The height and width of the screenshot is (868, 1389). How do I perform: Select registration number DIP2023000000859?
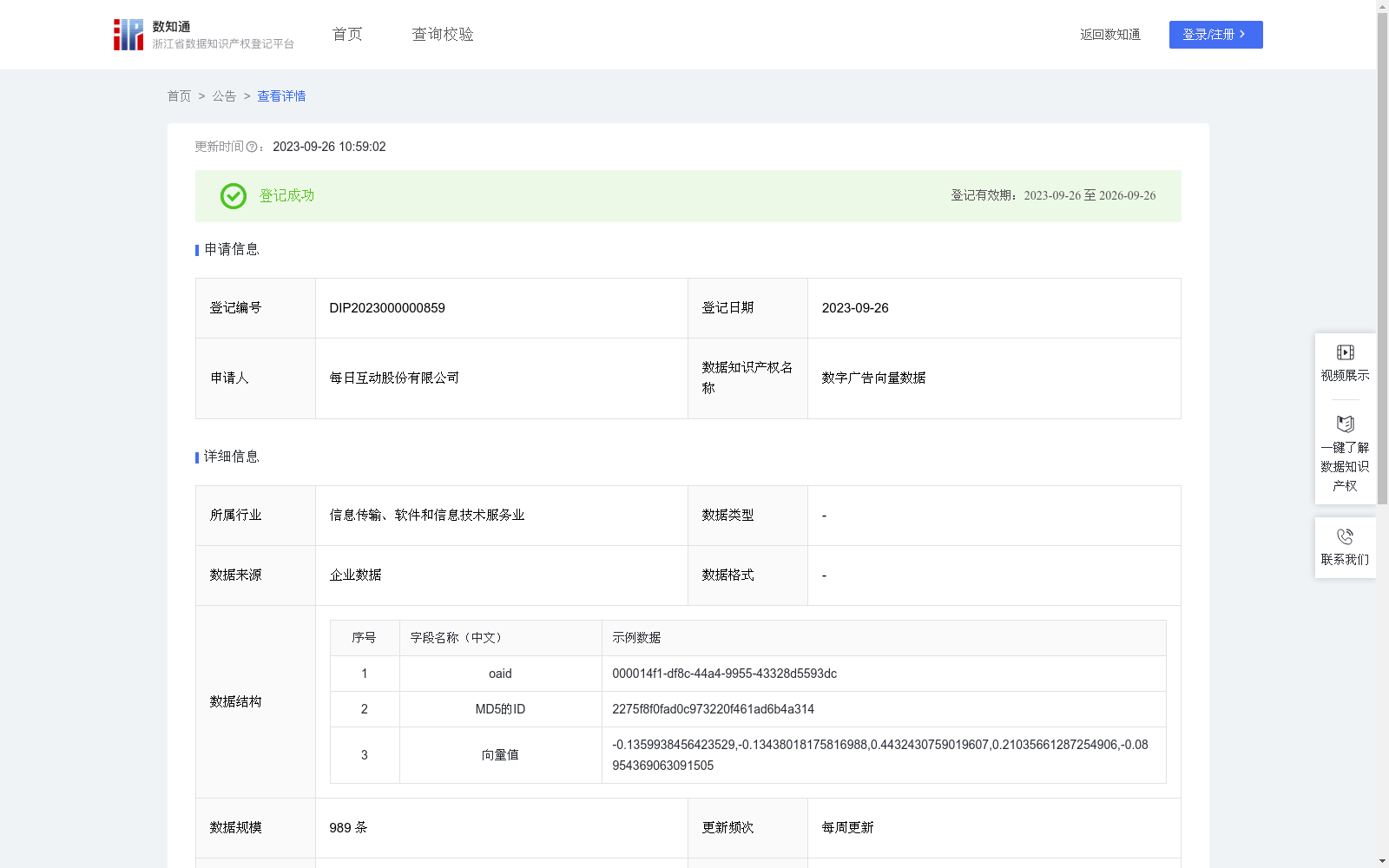click(387, 308)
